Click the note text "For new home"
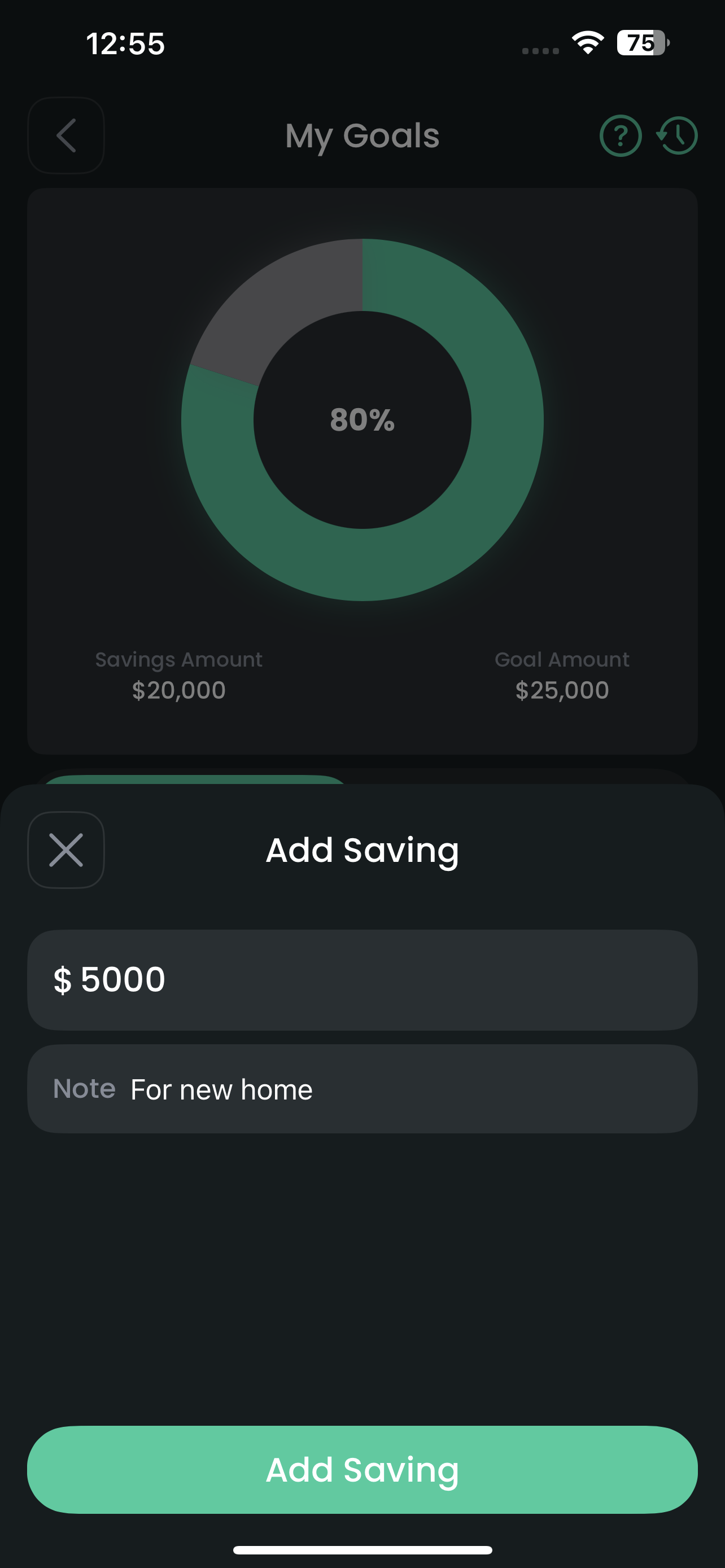The image size is (725, 1568). pos(221,1089)
